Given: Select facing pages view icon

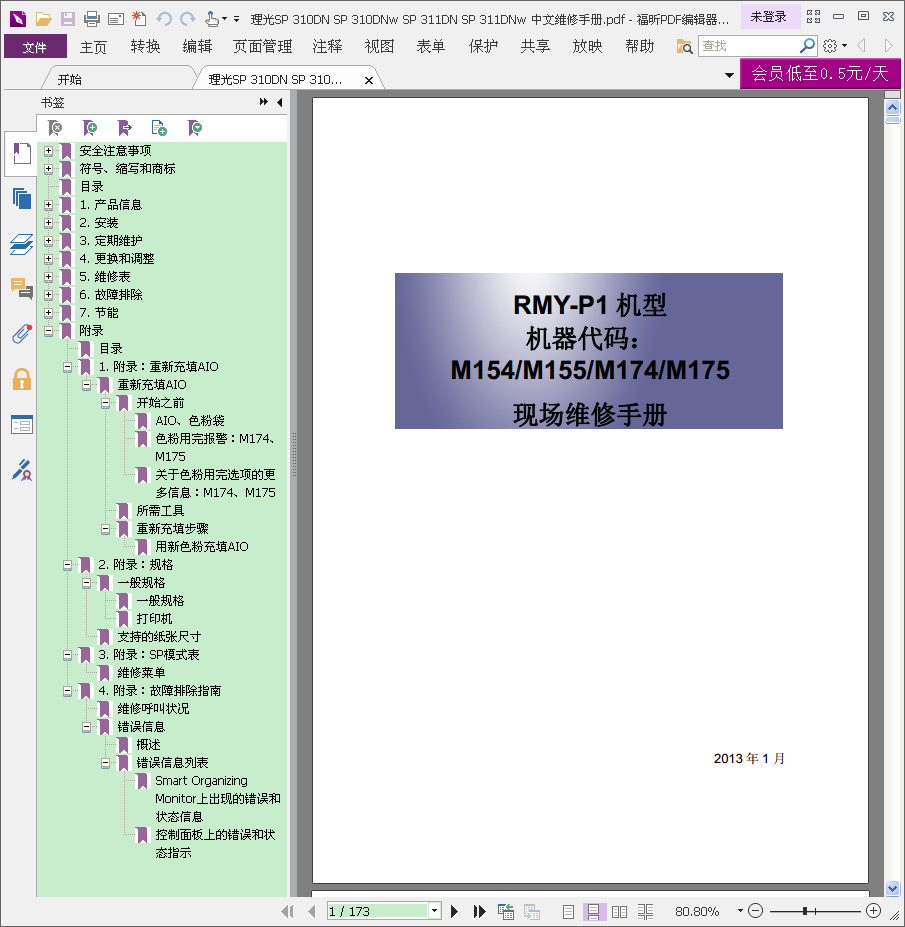Looking at the screenshot, I should click(619, 912).
